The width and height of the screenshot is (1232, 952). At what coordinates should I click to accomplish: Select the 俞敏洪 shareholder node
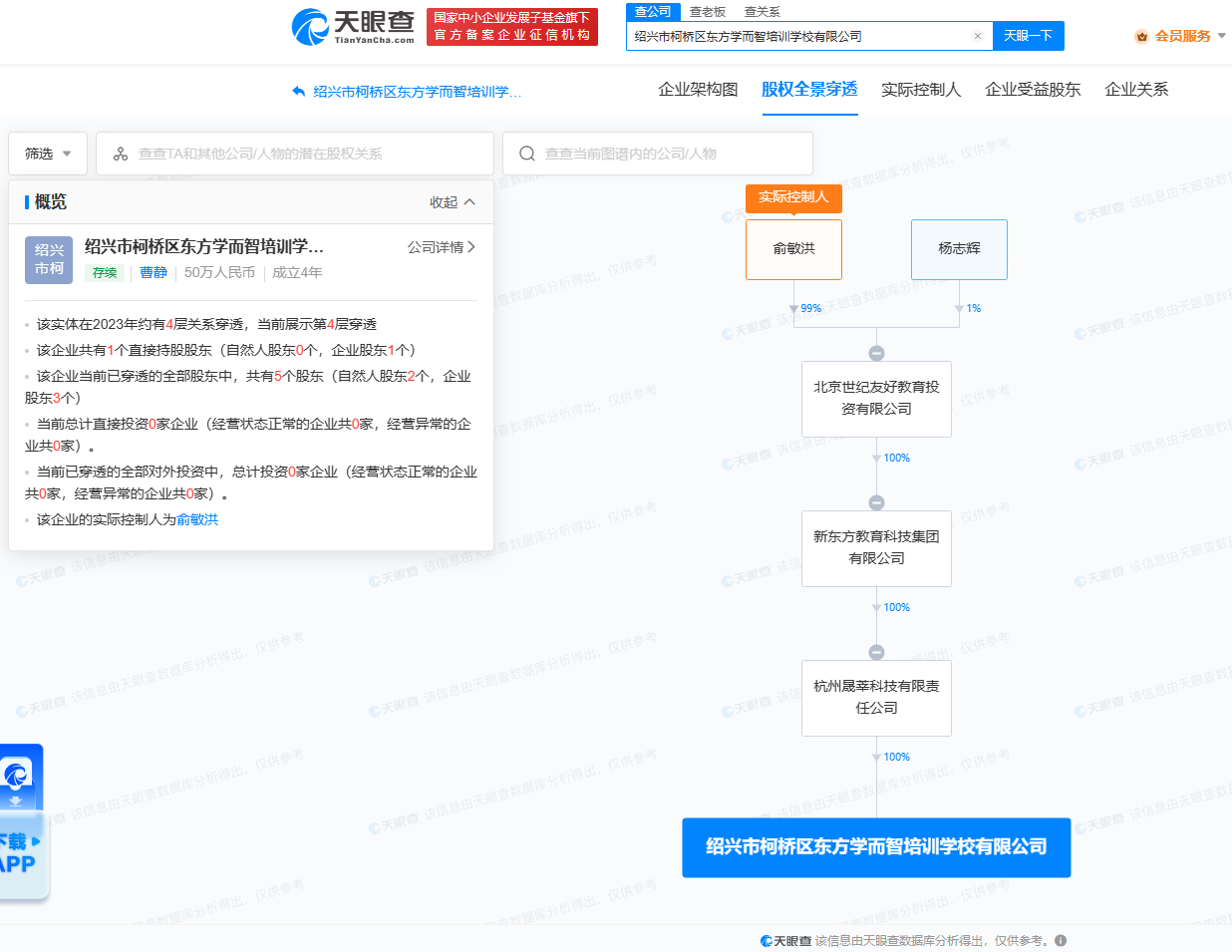794,249
